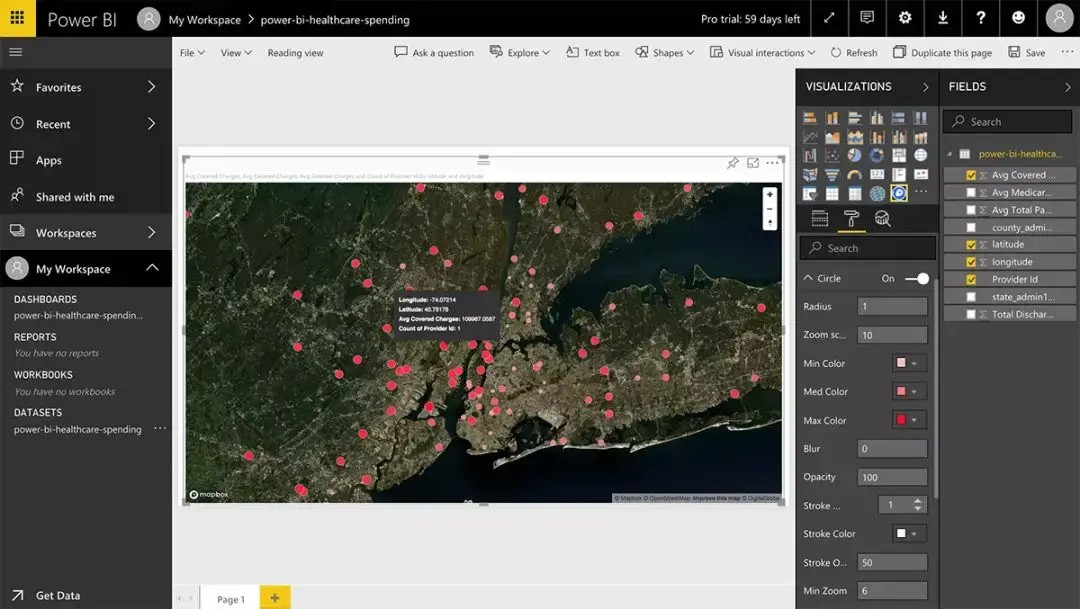Image resolution: width=1080 pixels, height=609 pixels.
Task: Open the Format pane with the paint roller icon
Action: pos(851,218)
